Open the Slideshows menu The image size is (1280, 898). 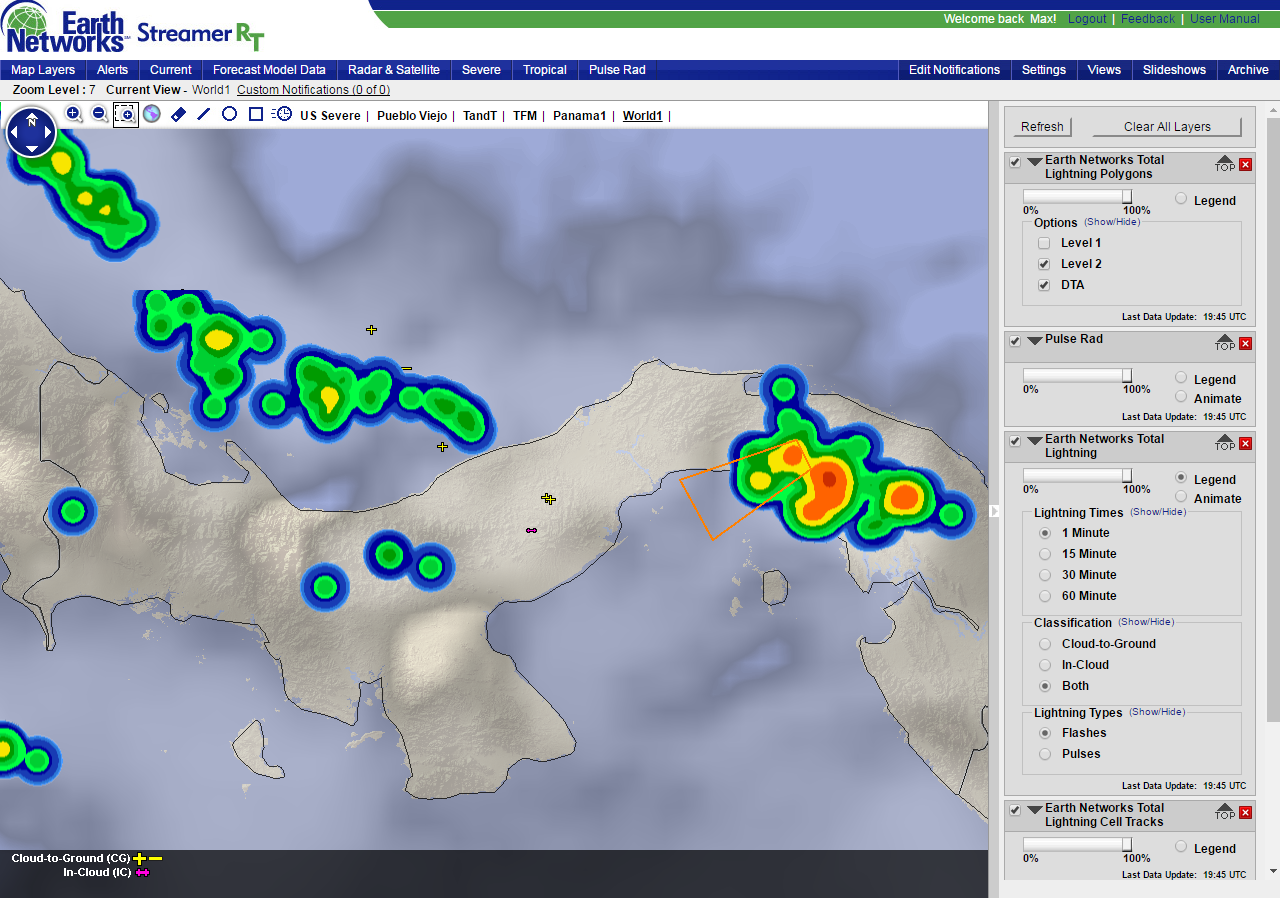point(1175,70)
